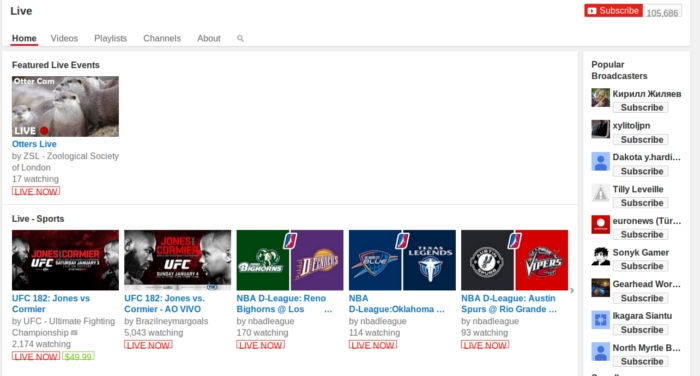
Task: Open euronews red avatar icon
Action: tap(600, 225)
